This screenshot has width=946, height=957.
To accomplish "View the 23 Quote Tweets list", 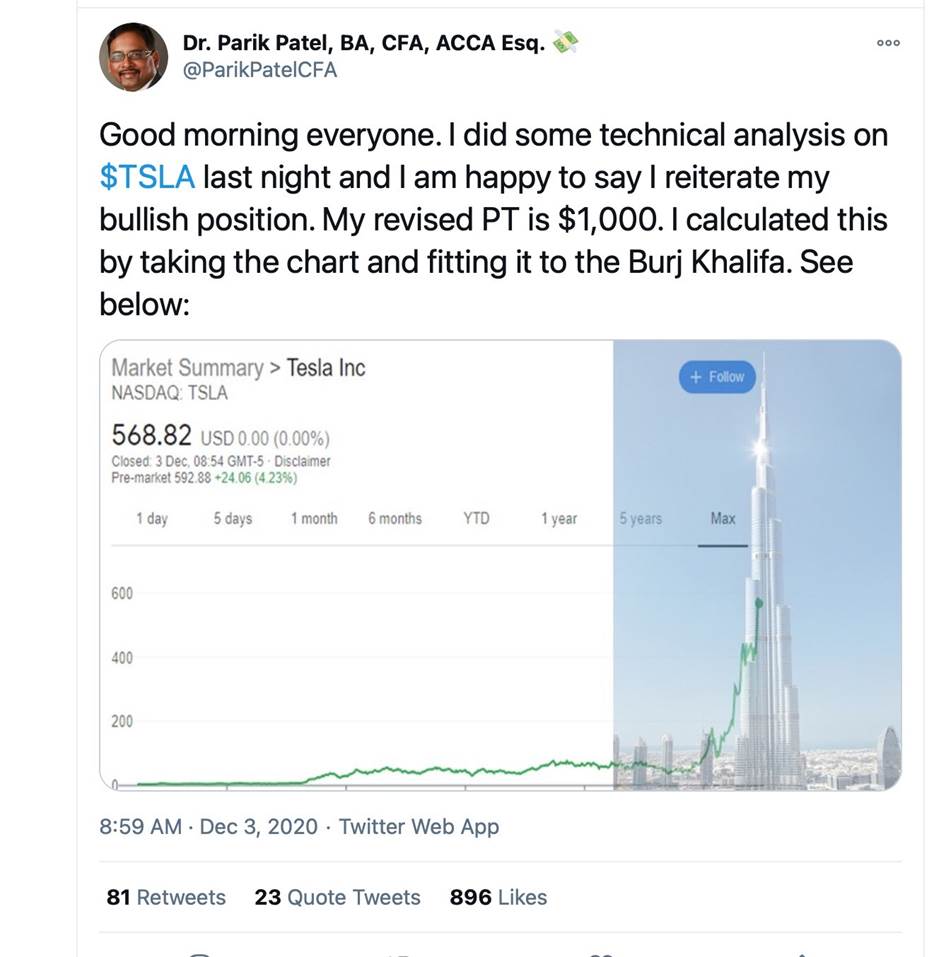I will [x=337, y=897].
